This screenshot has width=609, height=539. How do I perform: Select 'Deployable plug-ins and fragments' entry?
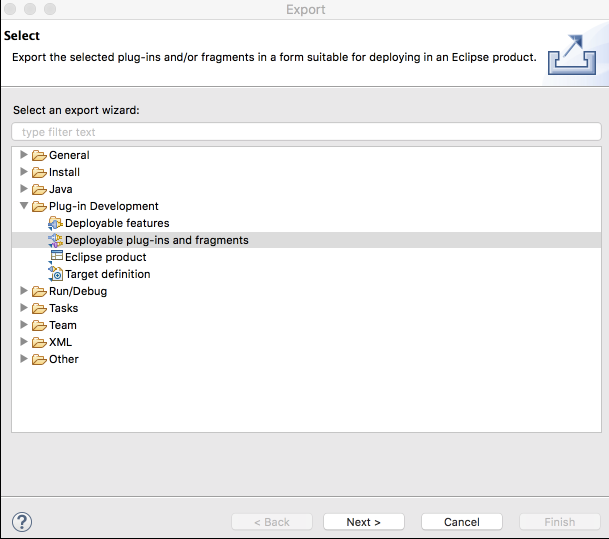pos(157,240)
